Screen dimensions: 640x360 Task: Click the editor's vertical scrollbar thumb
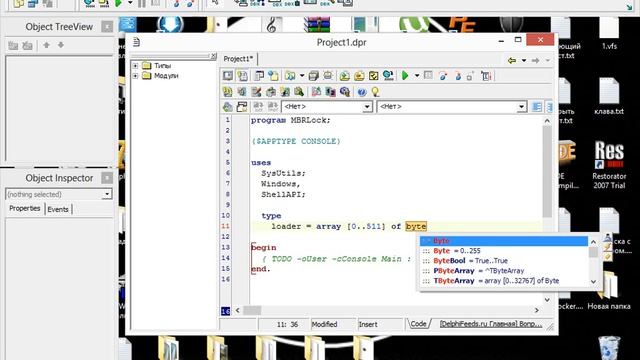click(547, 171)
